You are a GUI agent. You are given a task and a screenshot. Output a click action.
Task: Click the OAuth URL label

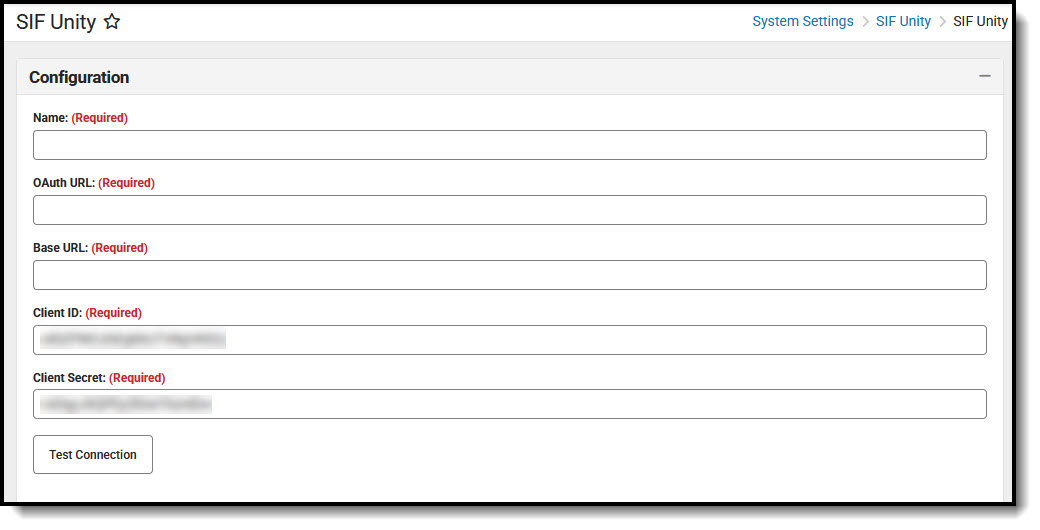pyautogui.click(x=64, y=182)
